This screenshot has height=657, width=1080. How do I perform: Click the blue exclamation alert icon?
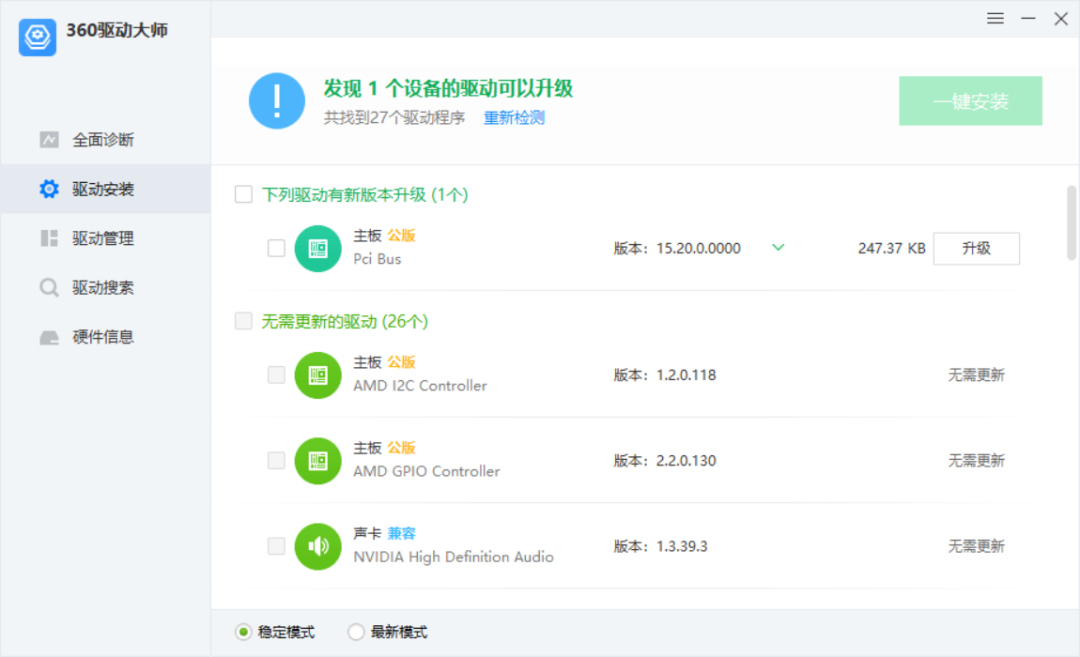pyautogui.click(x=276, y=101)
